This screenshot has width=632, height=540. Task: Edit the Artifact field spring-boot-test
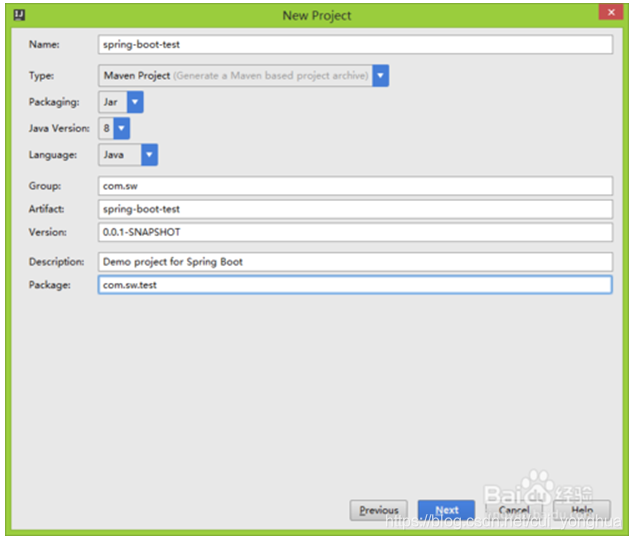click(355, 209)
